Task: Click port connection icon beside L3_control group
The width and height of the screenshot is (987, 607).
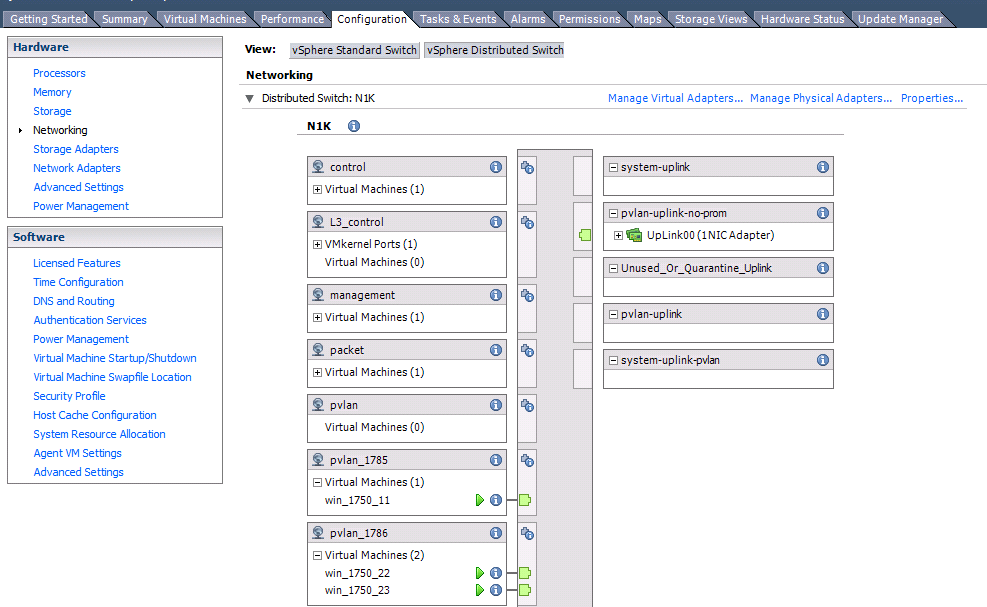Action: point(527,222)
